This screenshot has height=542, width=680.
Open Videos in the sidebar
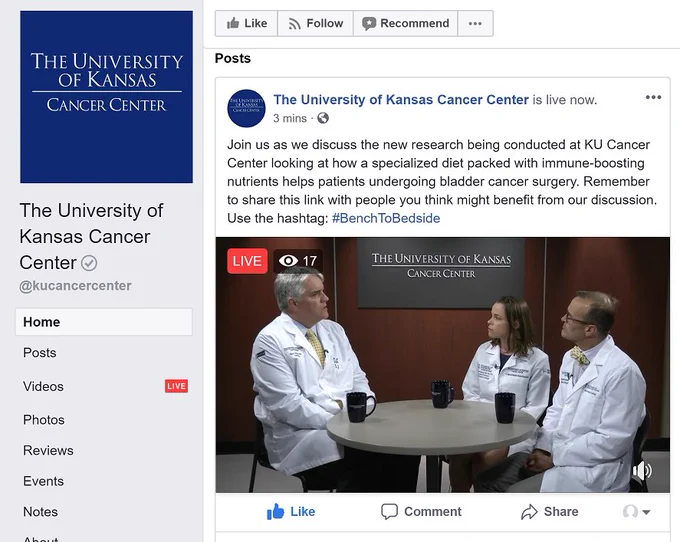point(43,386)
